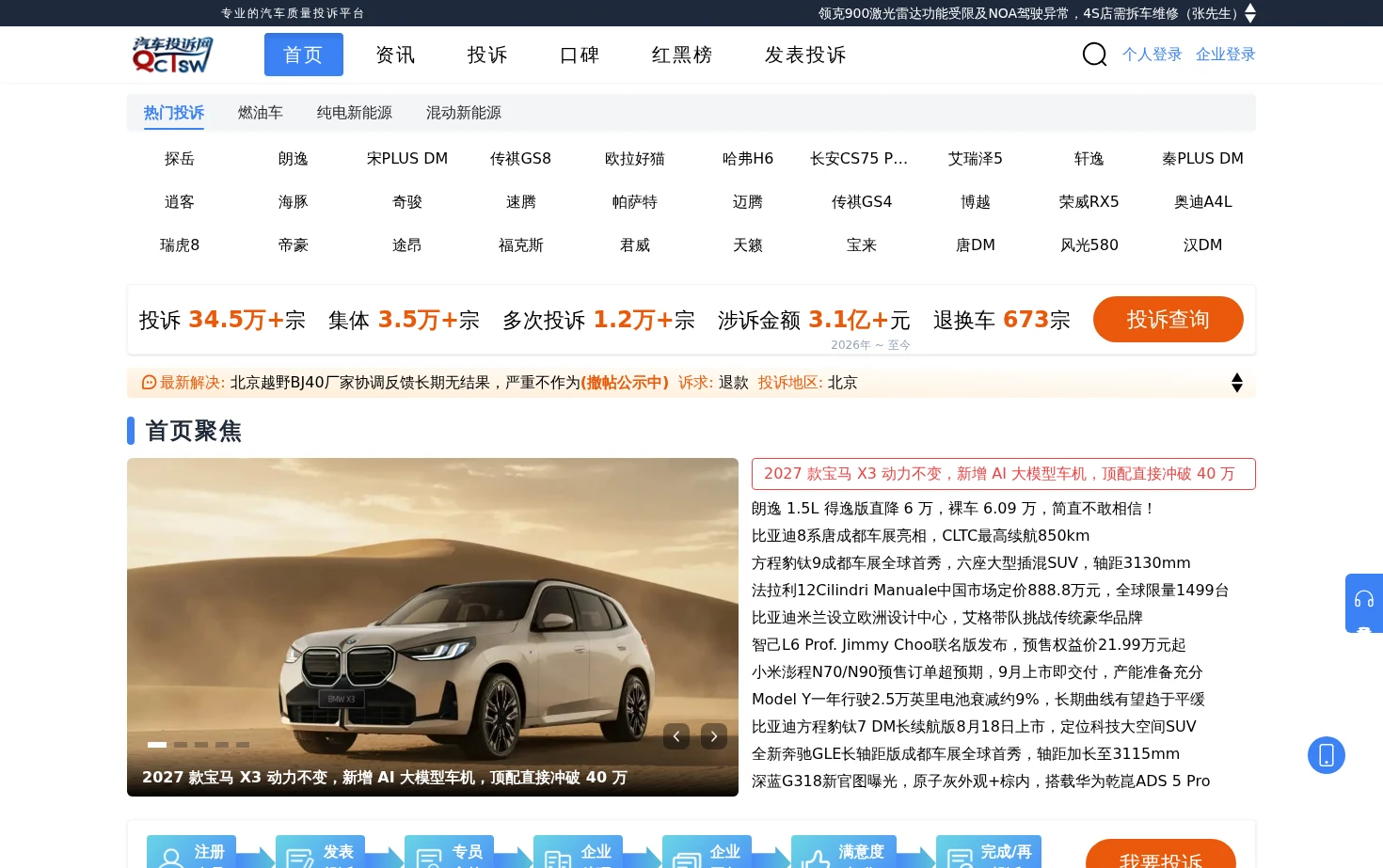Viewport: 1383px width, 868px height.
Task: Click the 我要投诉 button
Action: click(1161, 854)
